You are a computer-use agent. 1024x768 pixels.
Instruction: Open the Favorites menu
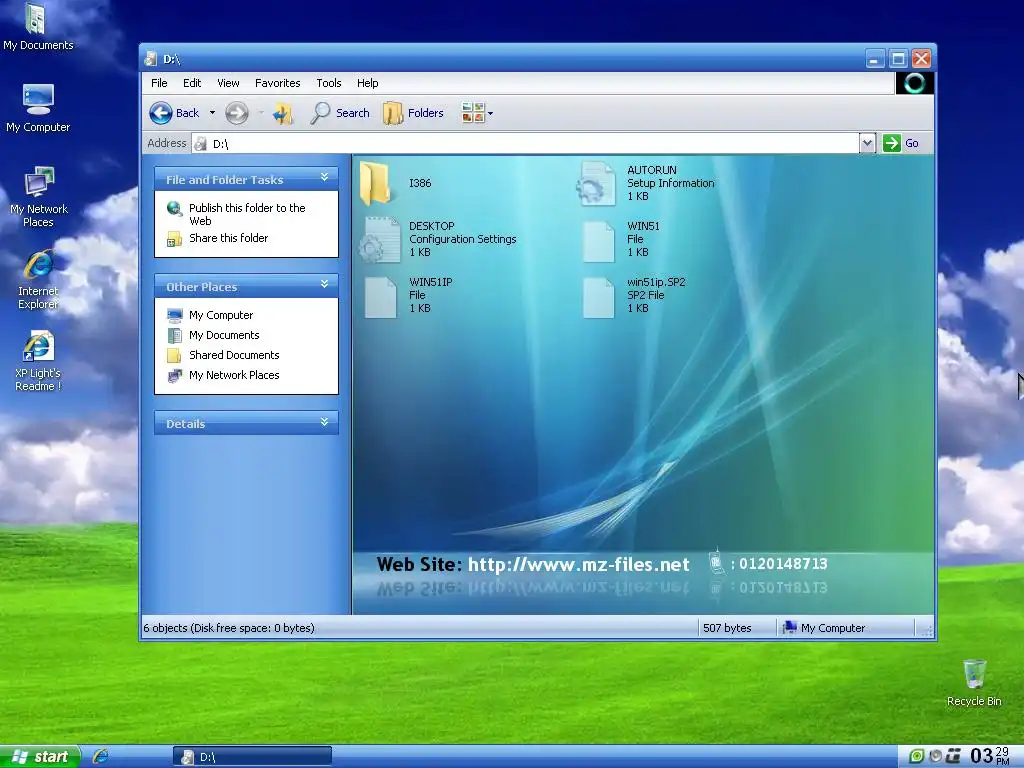[x=278, y=83]
